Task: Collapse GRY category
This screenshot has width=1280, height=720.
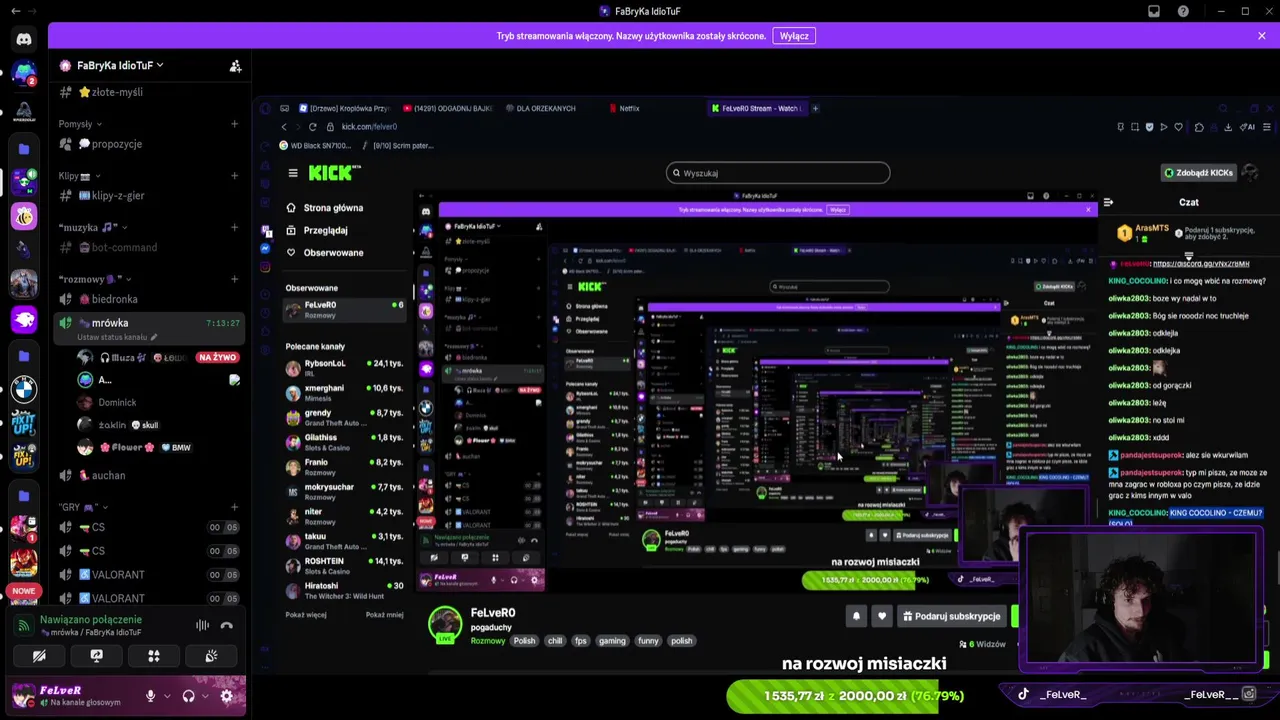Action: [82, 507]
